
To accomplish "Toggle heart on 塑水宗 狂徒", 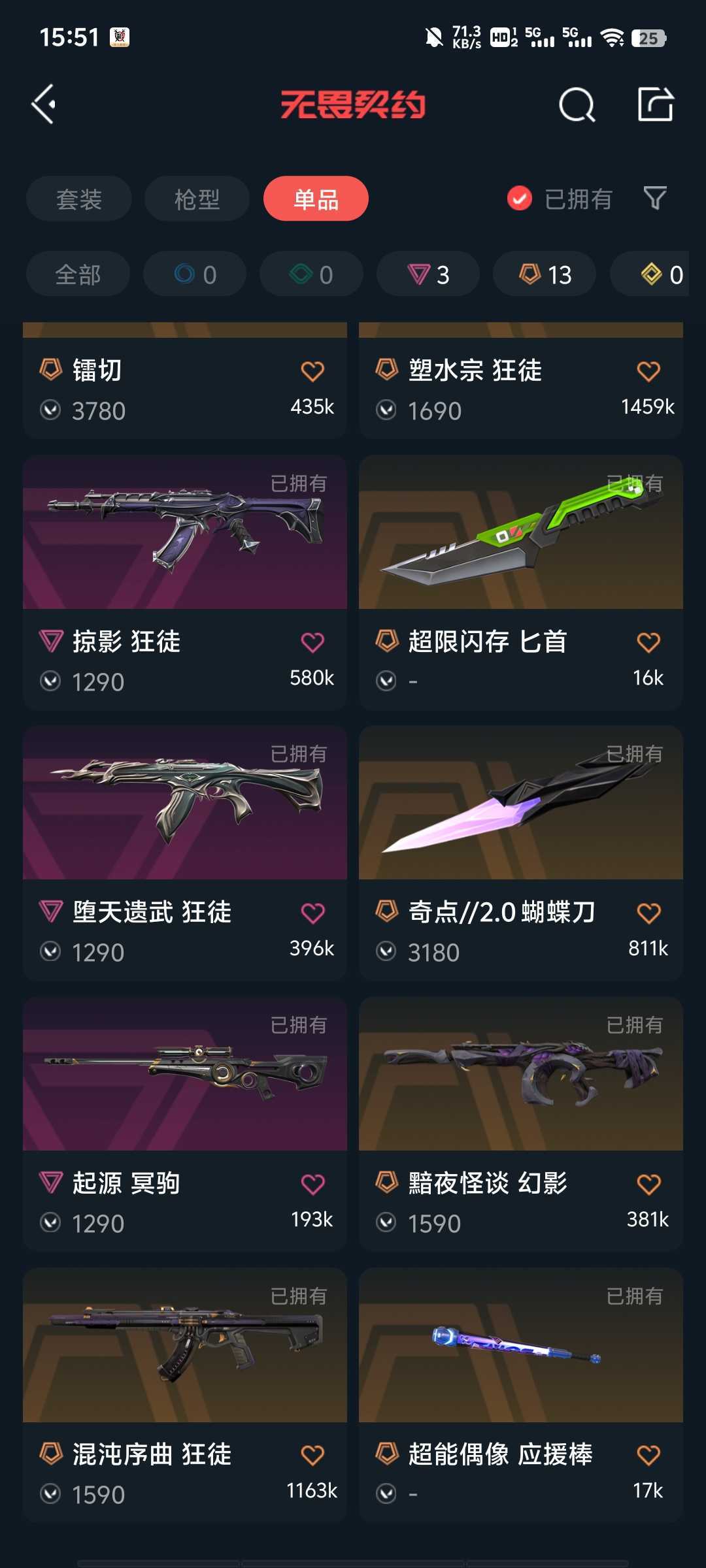I will [x=648, y=371].
